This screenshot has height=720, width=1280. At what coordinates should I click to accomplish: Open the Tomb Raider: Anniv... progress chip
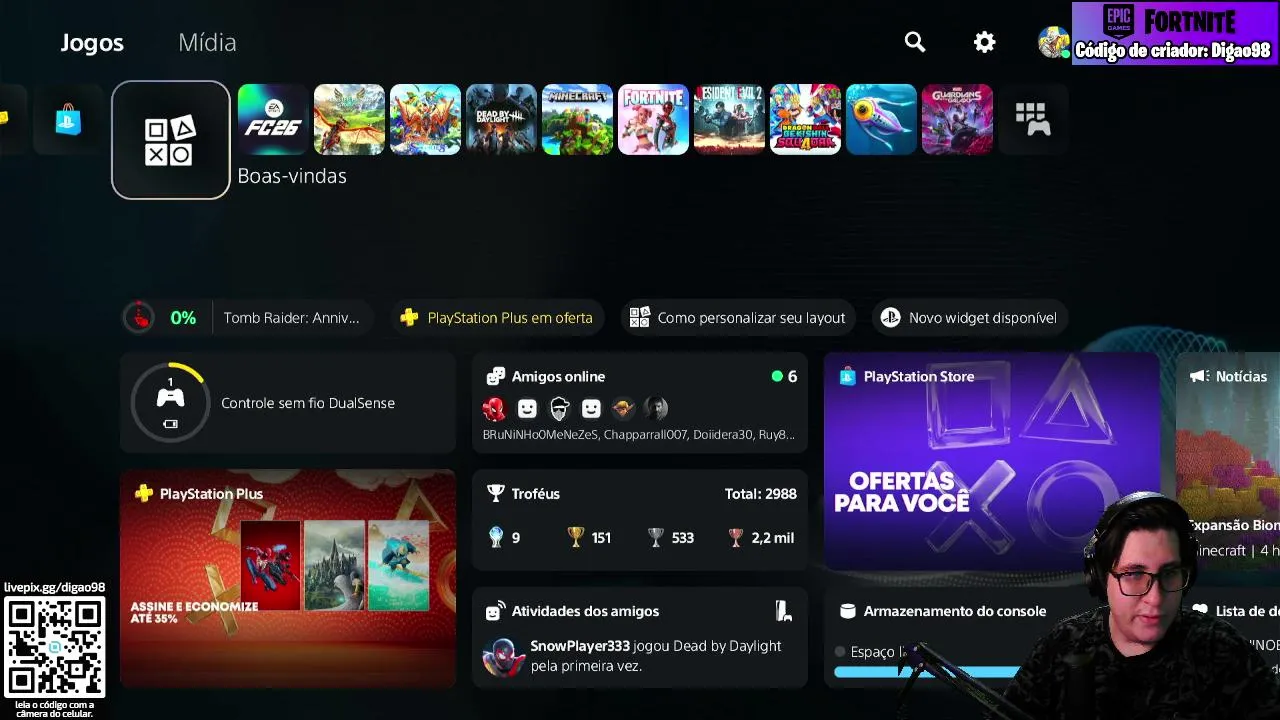[248, 318]
